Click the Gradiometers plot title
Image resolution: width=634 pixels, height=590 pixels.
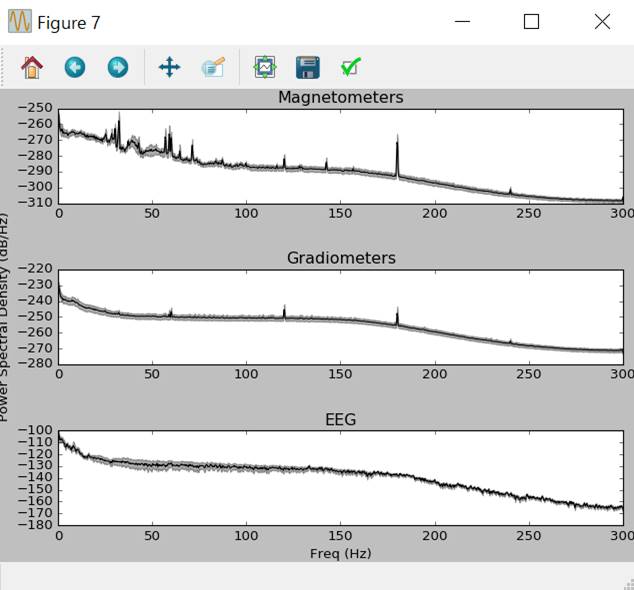coord(340,258)
